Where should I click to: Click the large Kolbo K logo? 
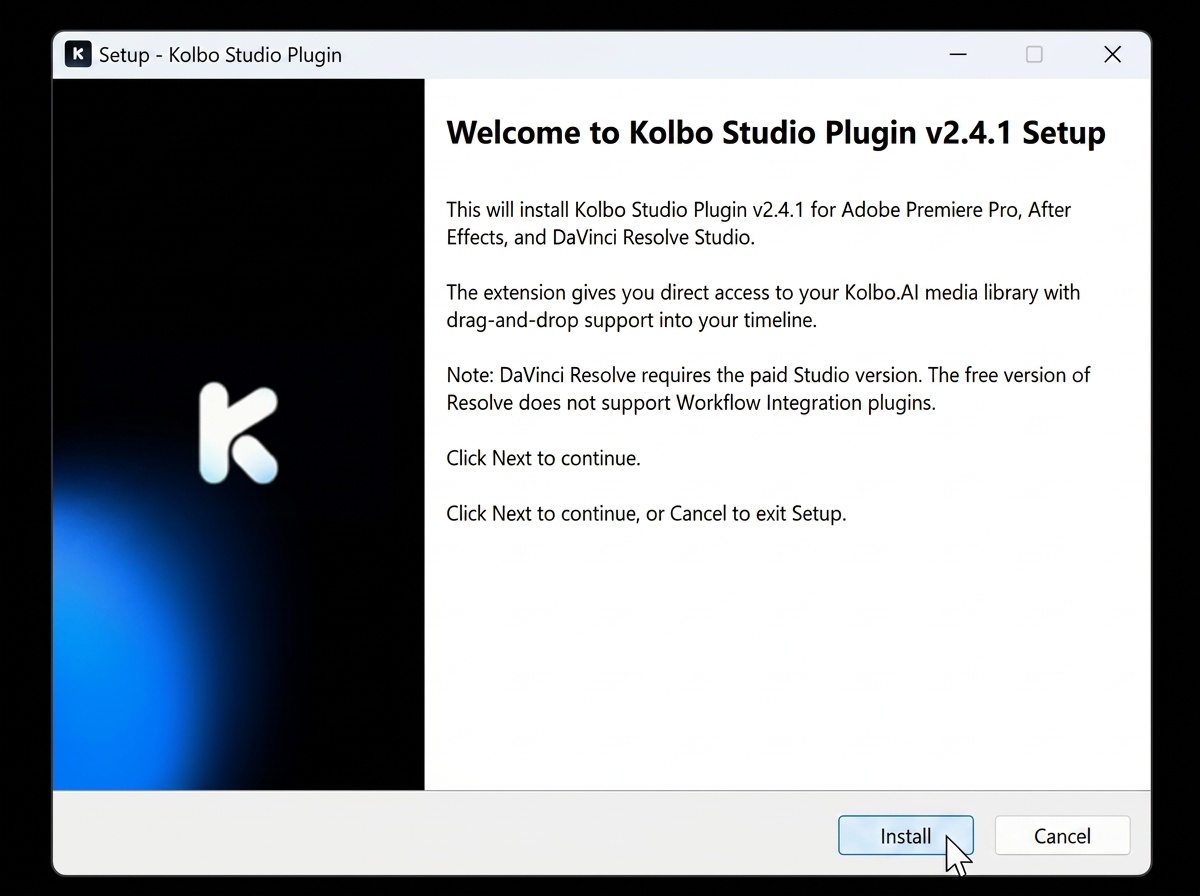pos(238,433)
